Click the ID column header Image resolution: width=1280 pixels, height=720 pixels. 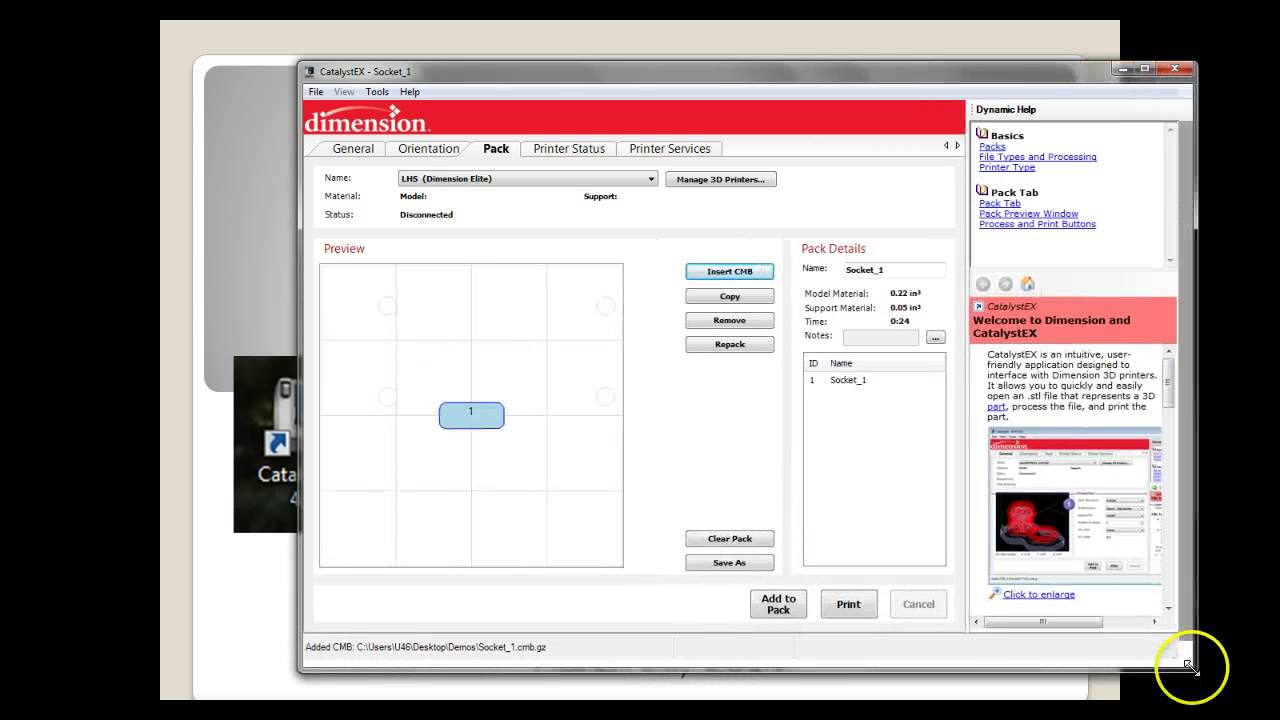pyautogui.click(x=814, y=363)
